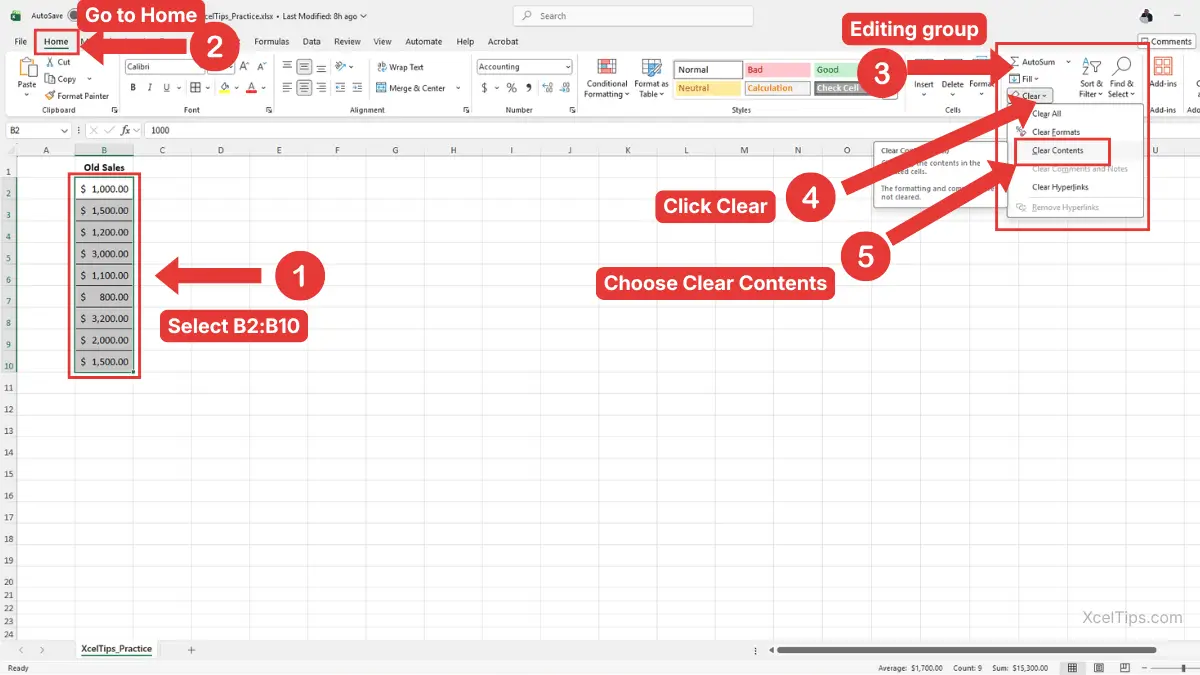Choose Clear All from menu
The image size is (1200, 675).
tap(1047, 114)
